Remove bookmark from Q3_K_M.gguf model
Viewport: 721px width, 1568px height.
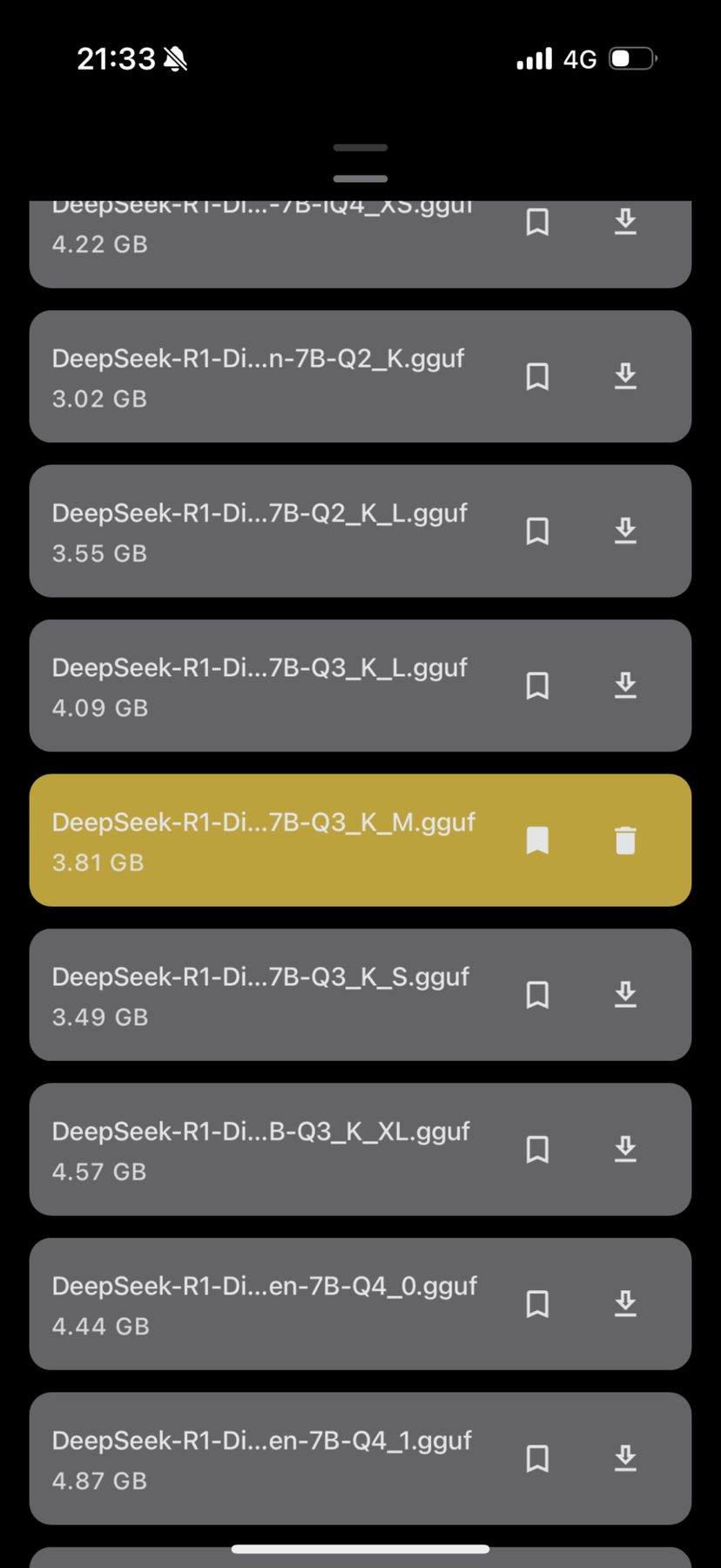(537, 841)
